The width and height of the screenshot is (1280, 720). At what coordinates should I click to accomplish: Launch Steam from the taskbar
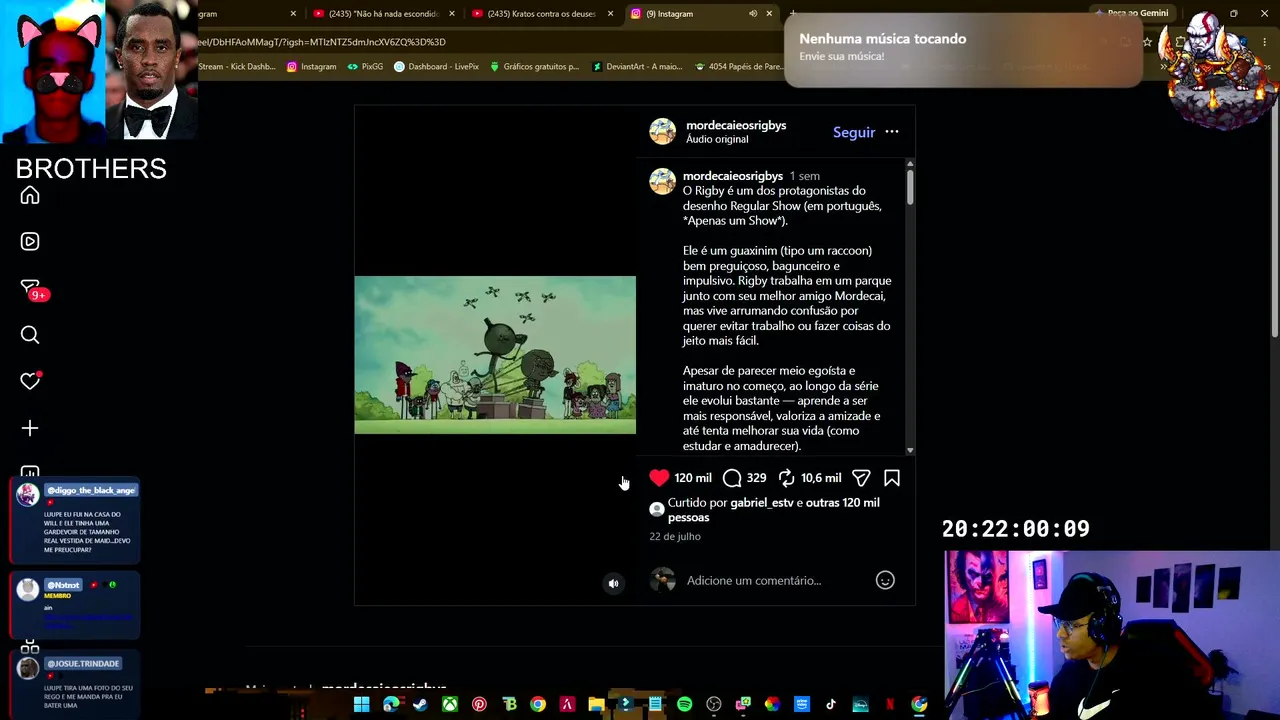(420, 705)
